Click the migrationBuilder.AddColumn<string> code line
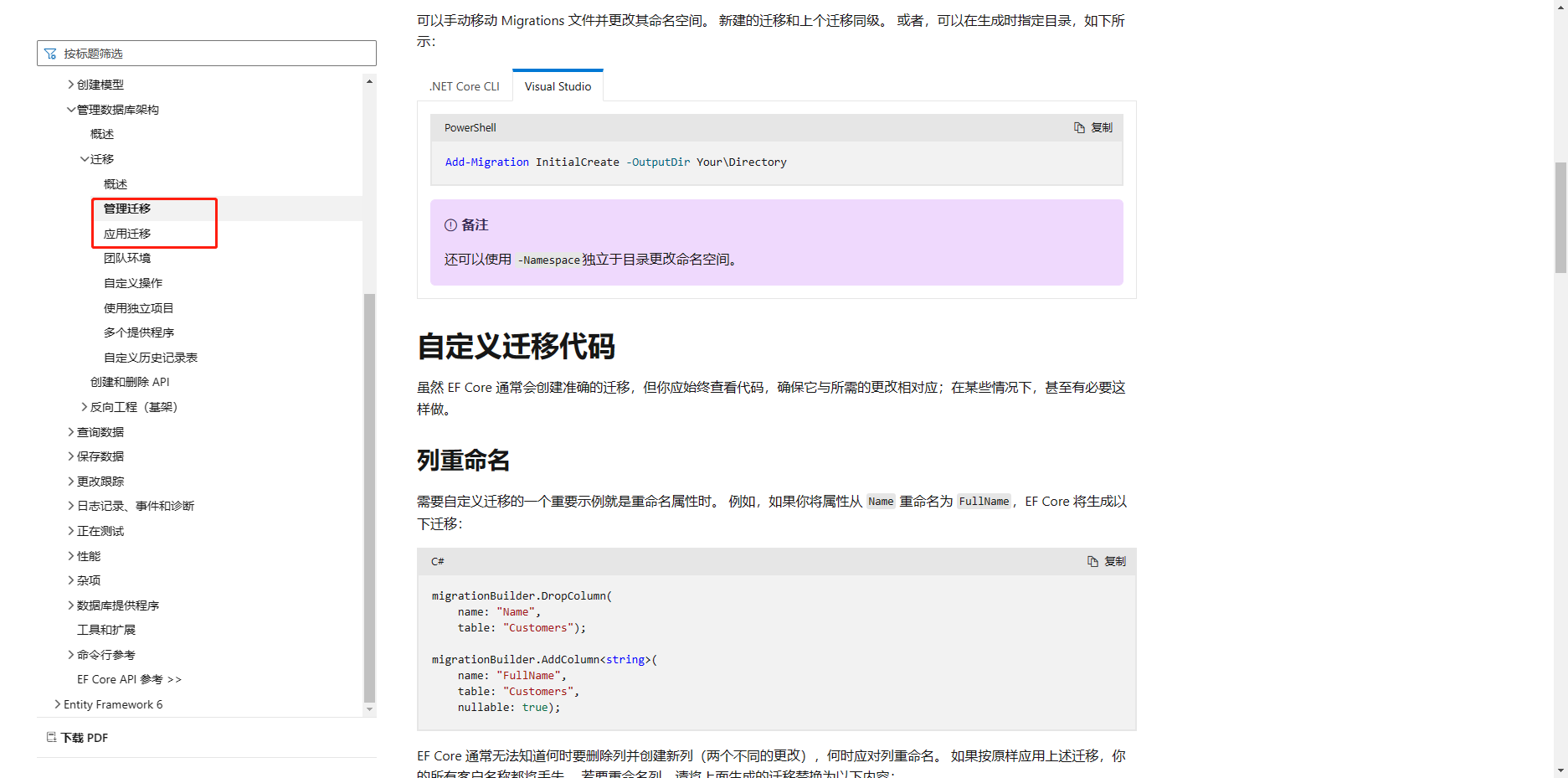The width and height of the screenshot is (1568, 778). click(544, 660)
